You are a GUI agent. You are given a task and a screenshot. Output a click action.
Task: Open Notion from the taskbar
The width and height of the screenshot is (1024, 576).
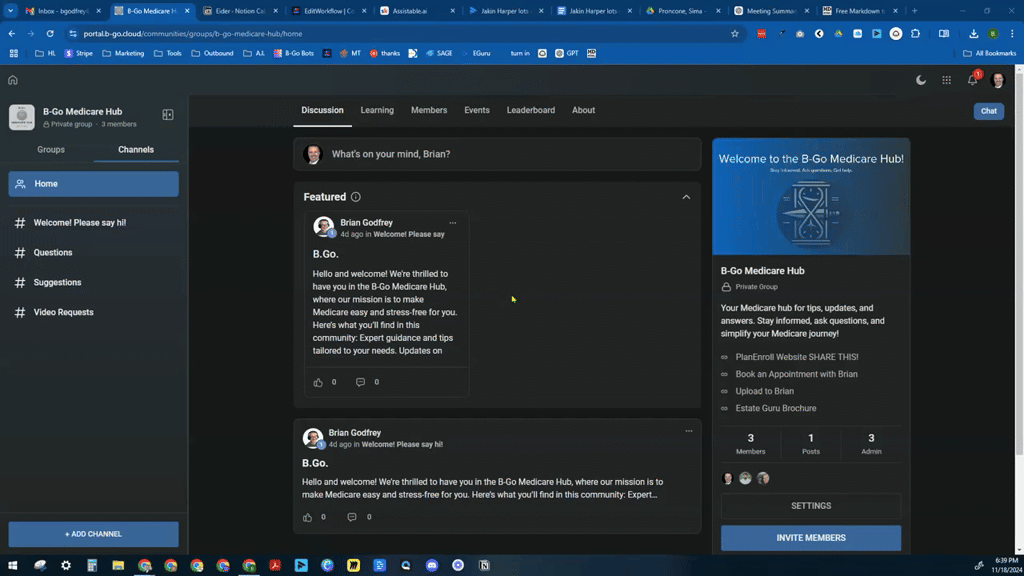pyautogui.click(x=484, y=566)
